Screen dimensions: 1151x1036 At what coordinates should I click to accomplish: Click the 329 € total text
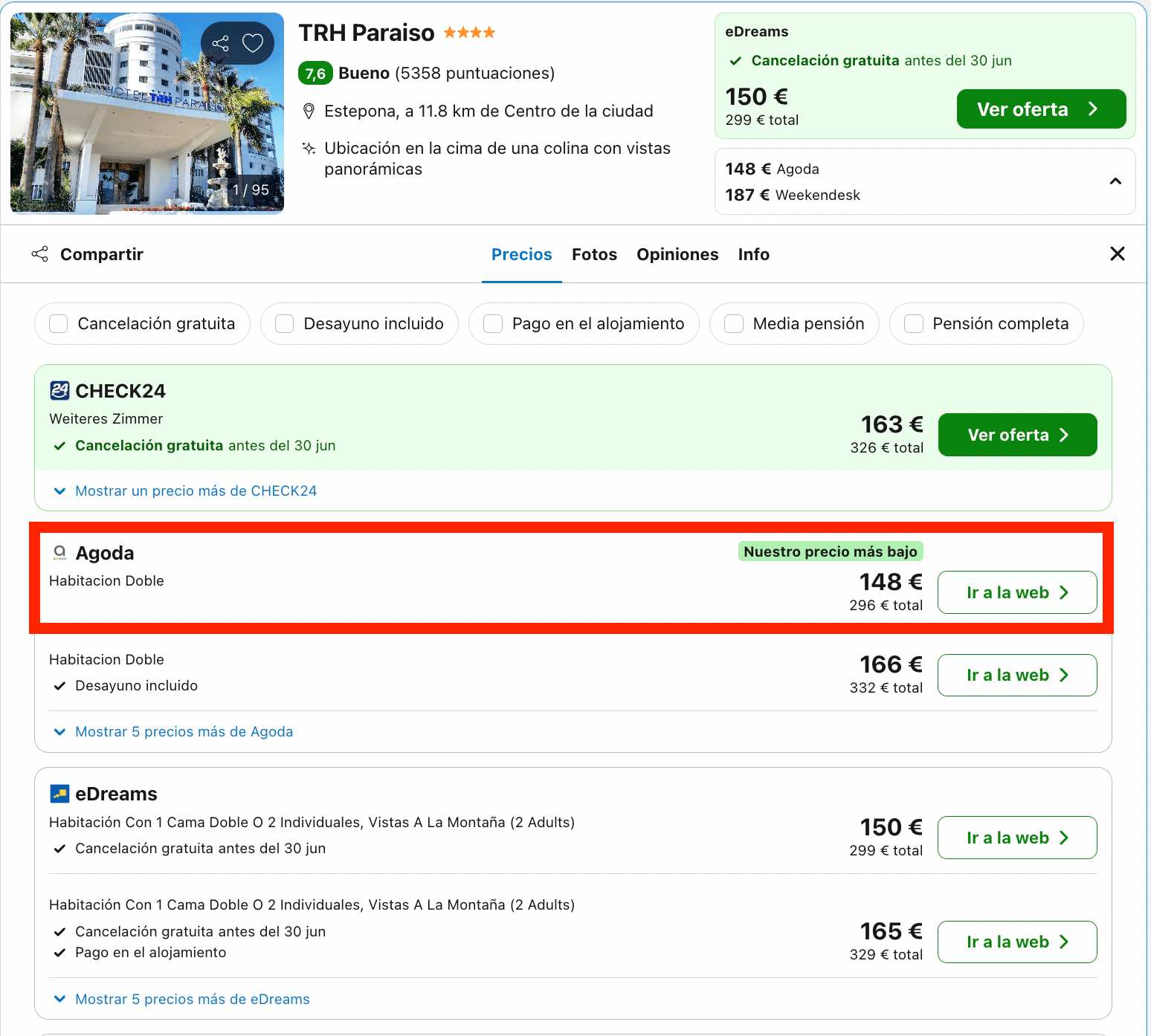(x=886, y=954)
